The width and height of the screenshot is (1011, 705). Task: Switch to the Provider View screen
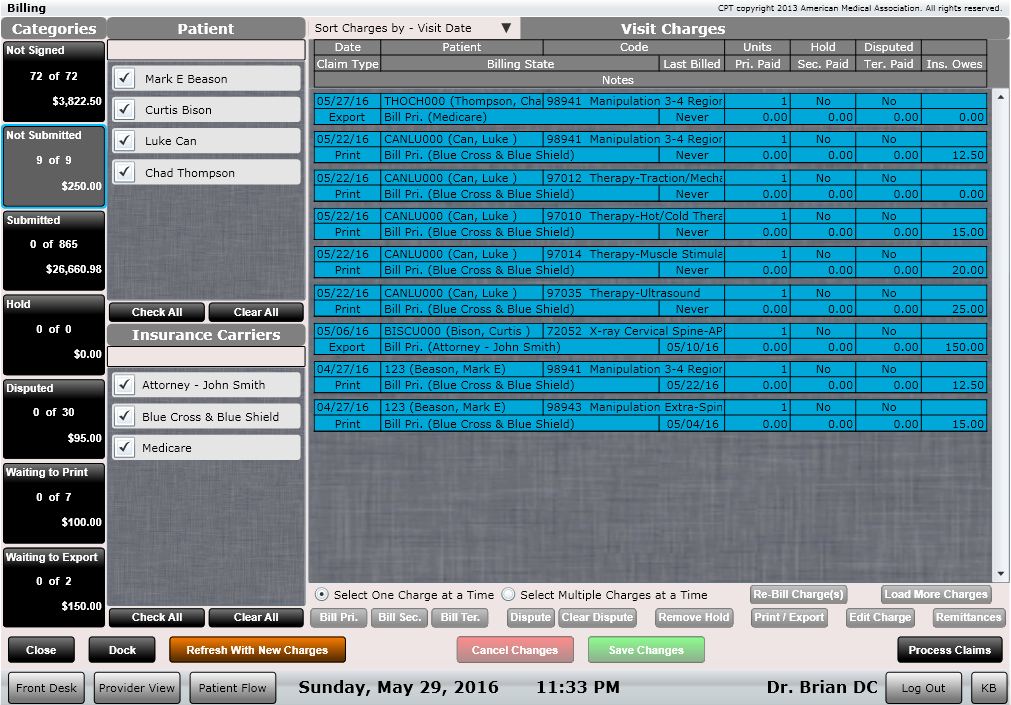pyautogui.click(x=137, y=687)
